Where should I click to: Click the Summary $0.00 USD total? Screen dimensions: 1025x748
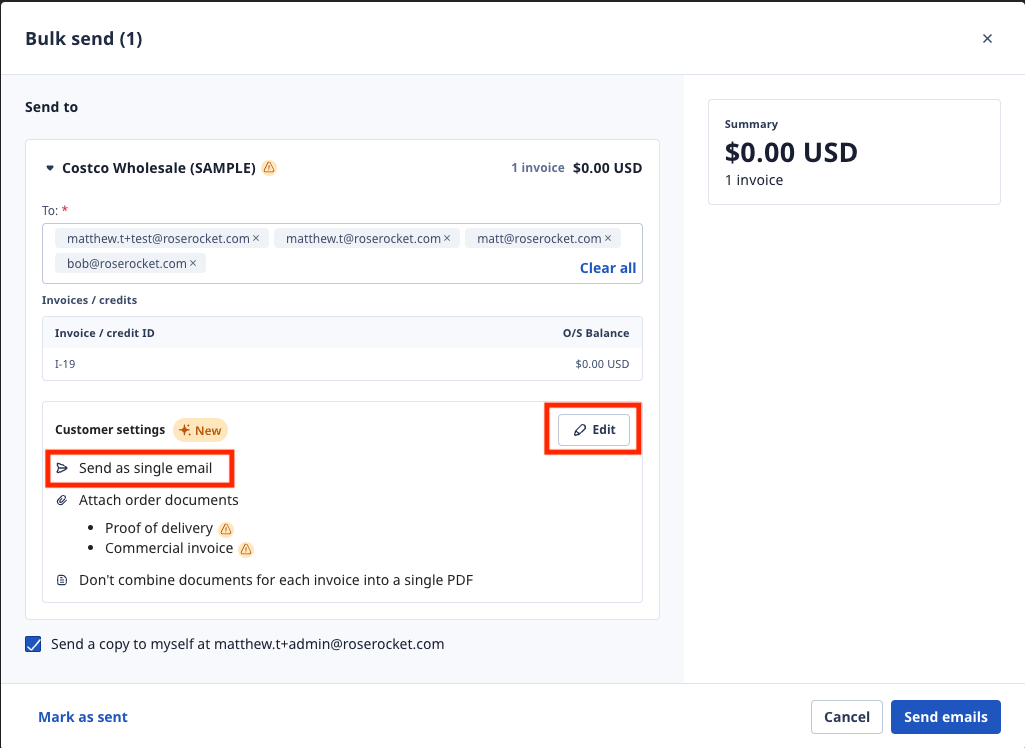point(791,152)
